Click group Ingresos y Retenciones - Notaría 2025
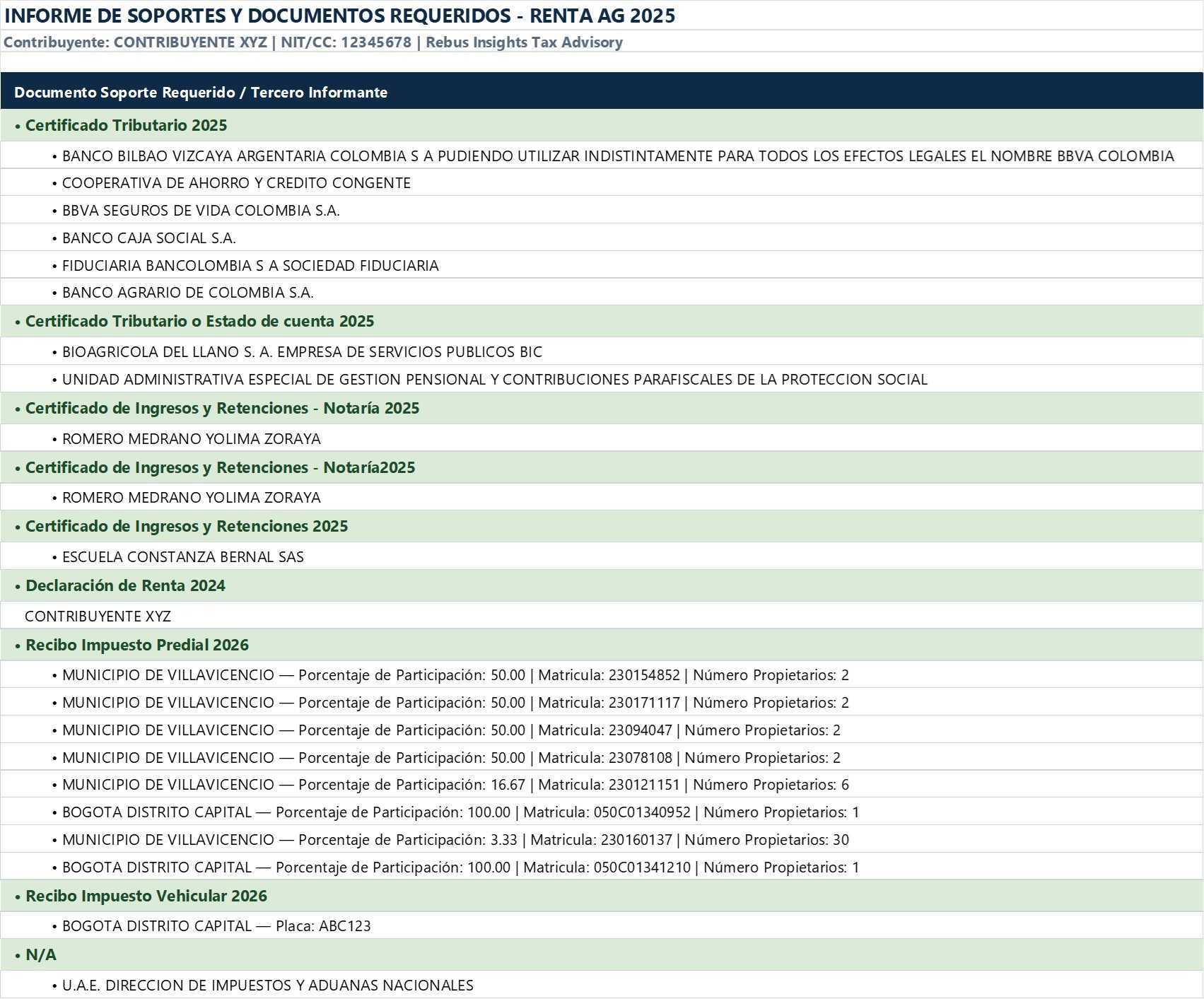Image resolution: width=1204 pixels, height=999 pixels. coord(602,408)
